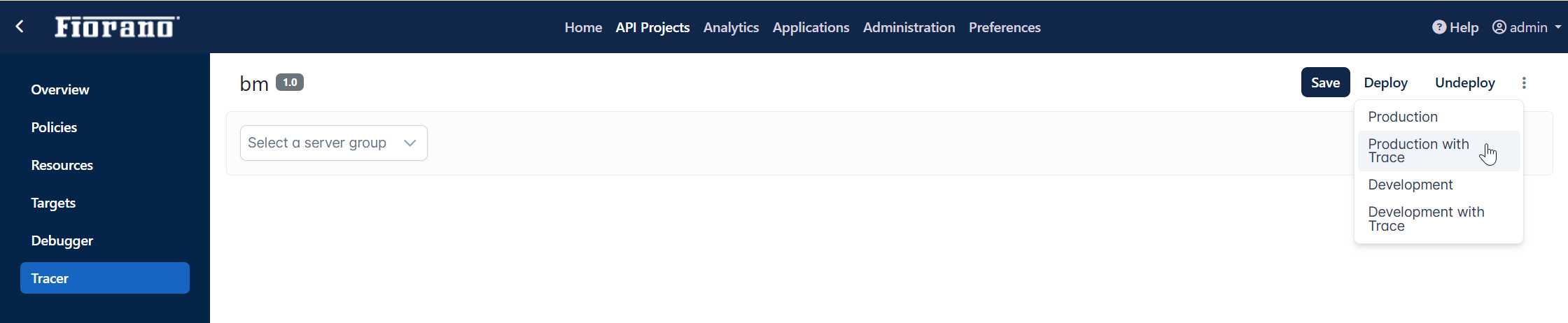Click the Help question mark icon
Screen dimensions: 1568x323
pyautogui.click(x=1439, y=27)
